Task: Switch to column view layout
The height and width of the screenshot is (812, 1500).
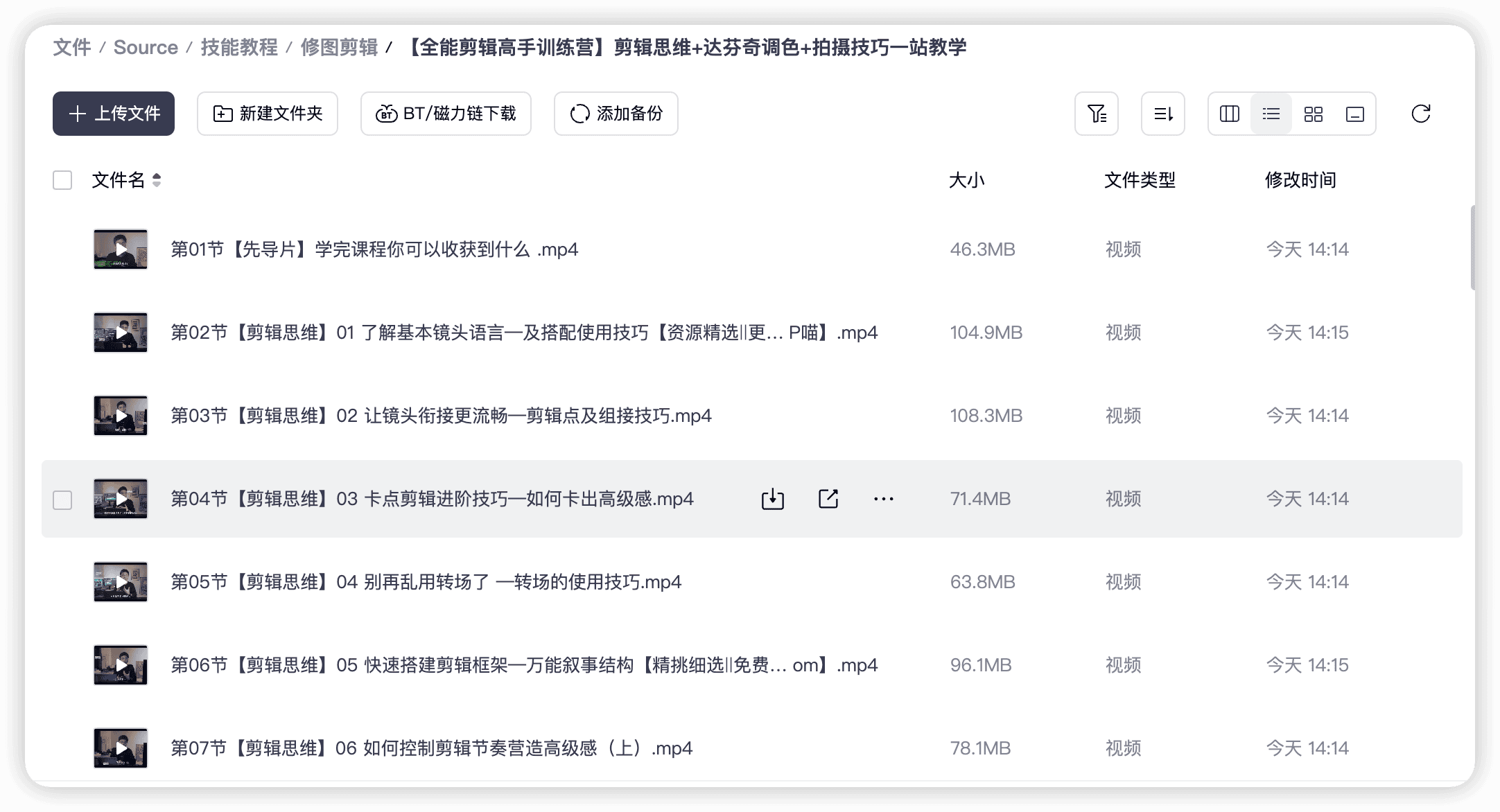Action: point(1228,114)
